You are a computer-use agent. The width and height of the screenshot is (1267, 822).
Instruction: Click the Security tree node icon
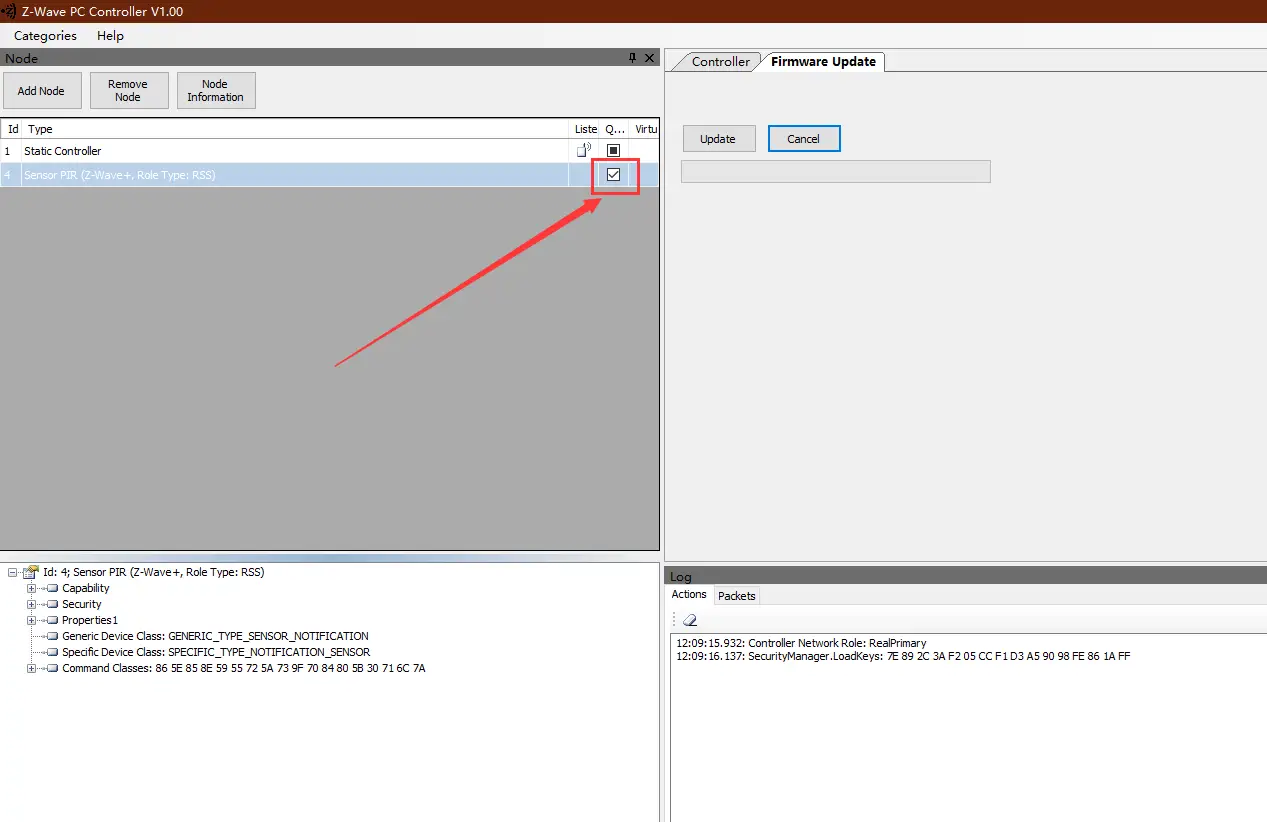click(52, 604)
